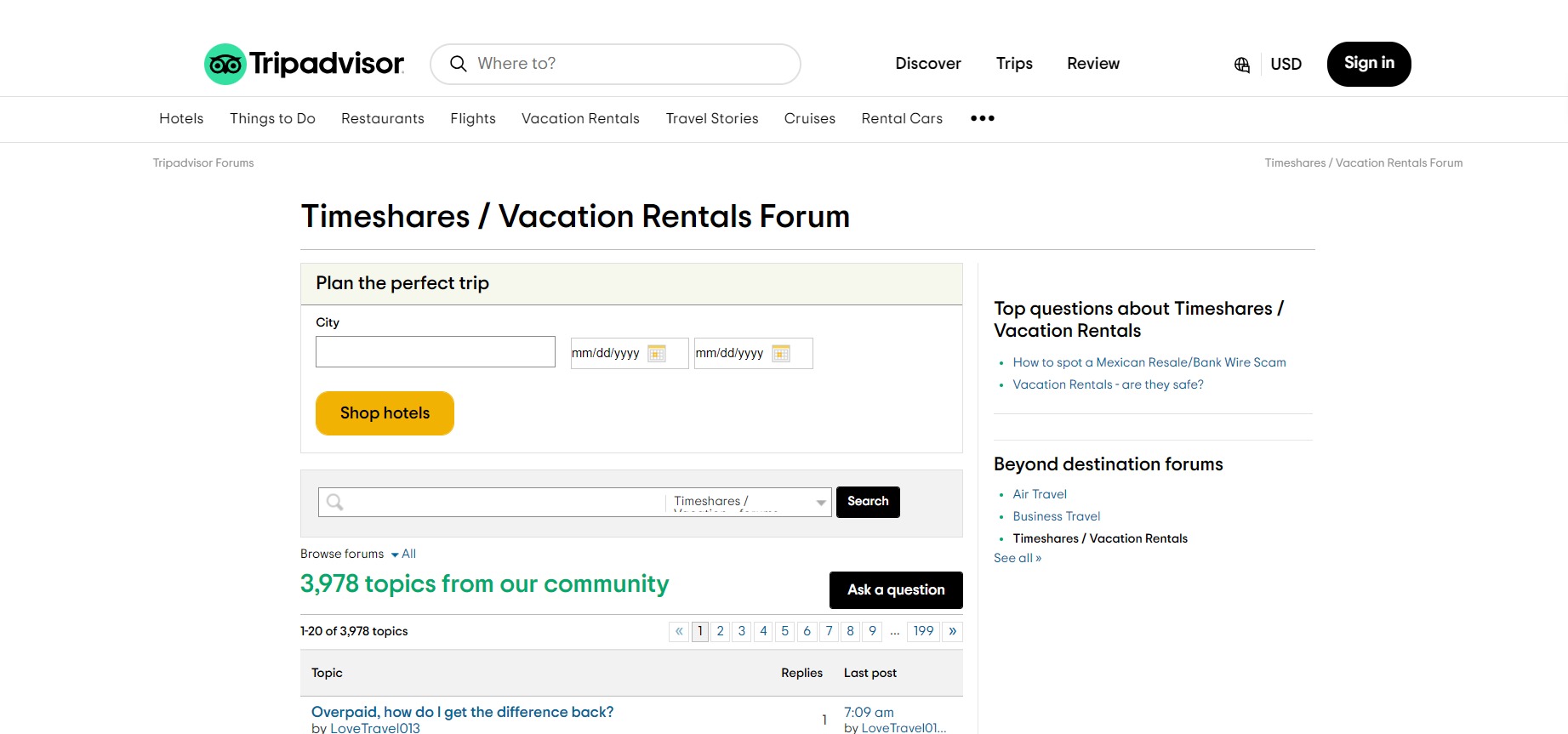Click into the Where to? search field
1568x734 pixels.
click(x=615, y=64)
